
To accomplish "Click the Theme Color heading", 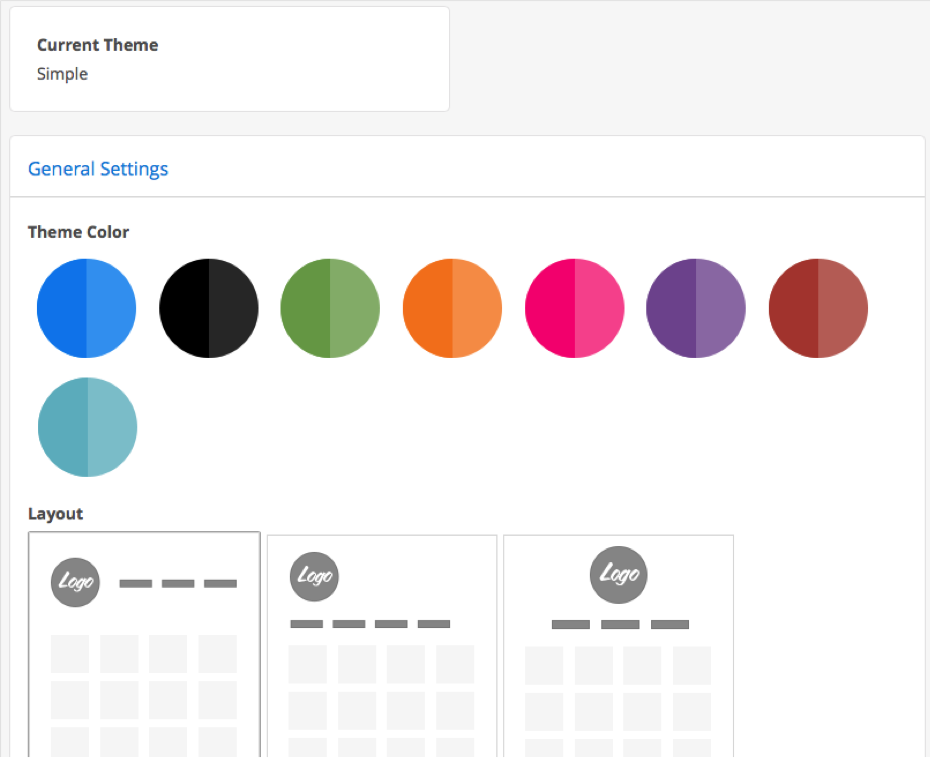I will pos(78,232).
